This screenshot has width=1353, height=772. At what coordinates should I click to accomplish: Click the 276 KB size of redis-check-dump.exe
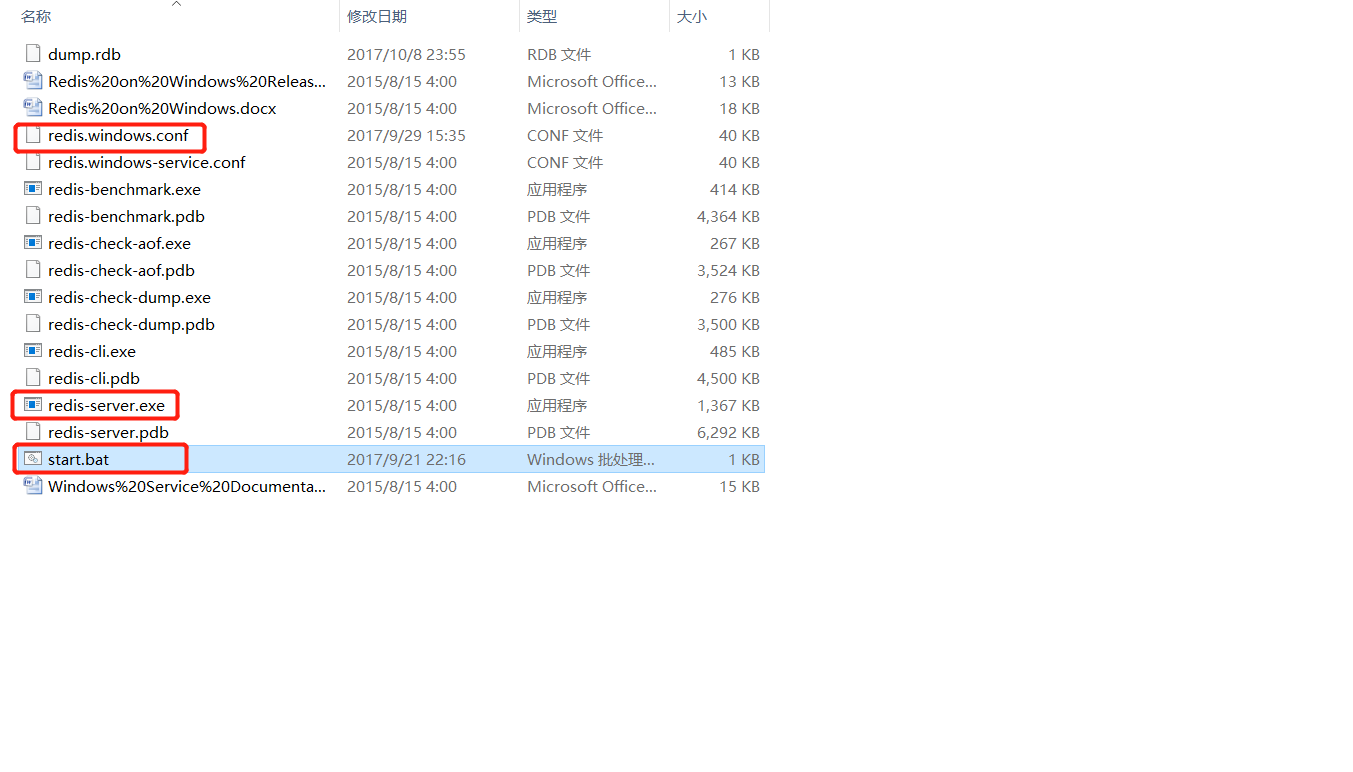[x=735, y=297]
